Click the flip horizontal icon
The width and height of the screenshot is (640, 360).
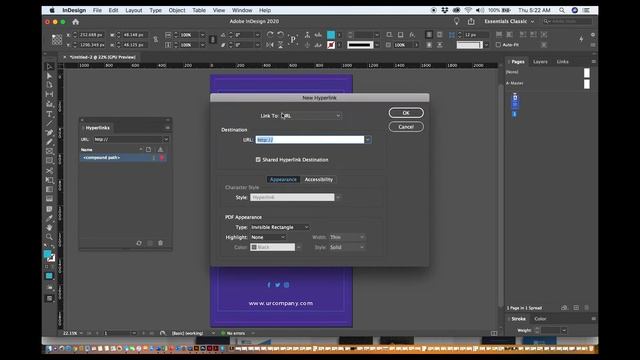click(270, 45)
